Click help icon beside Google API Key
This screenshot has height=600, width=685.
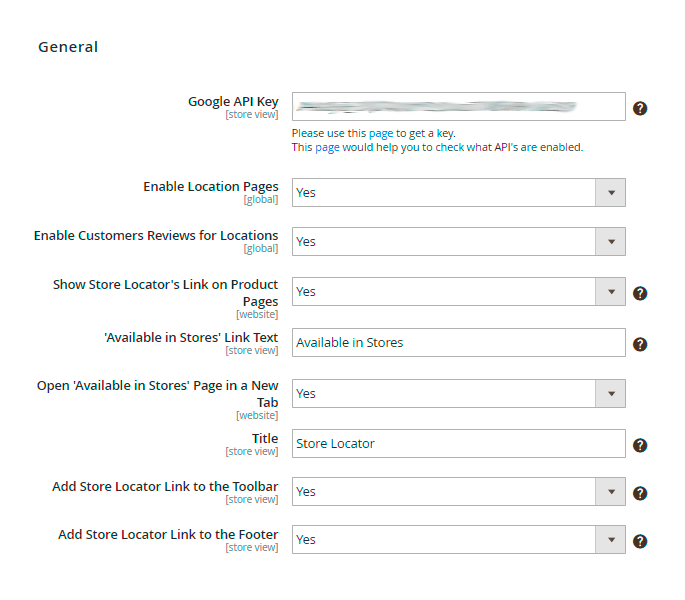pos(640,108)
